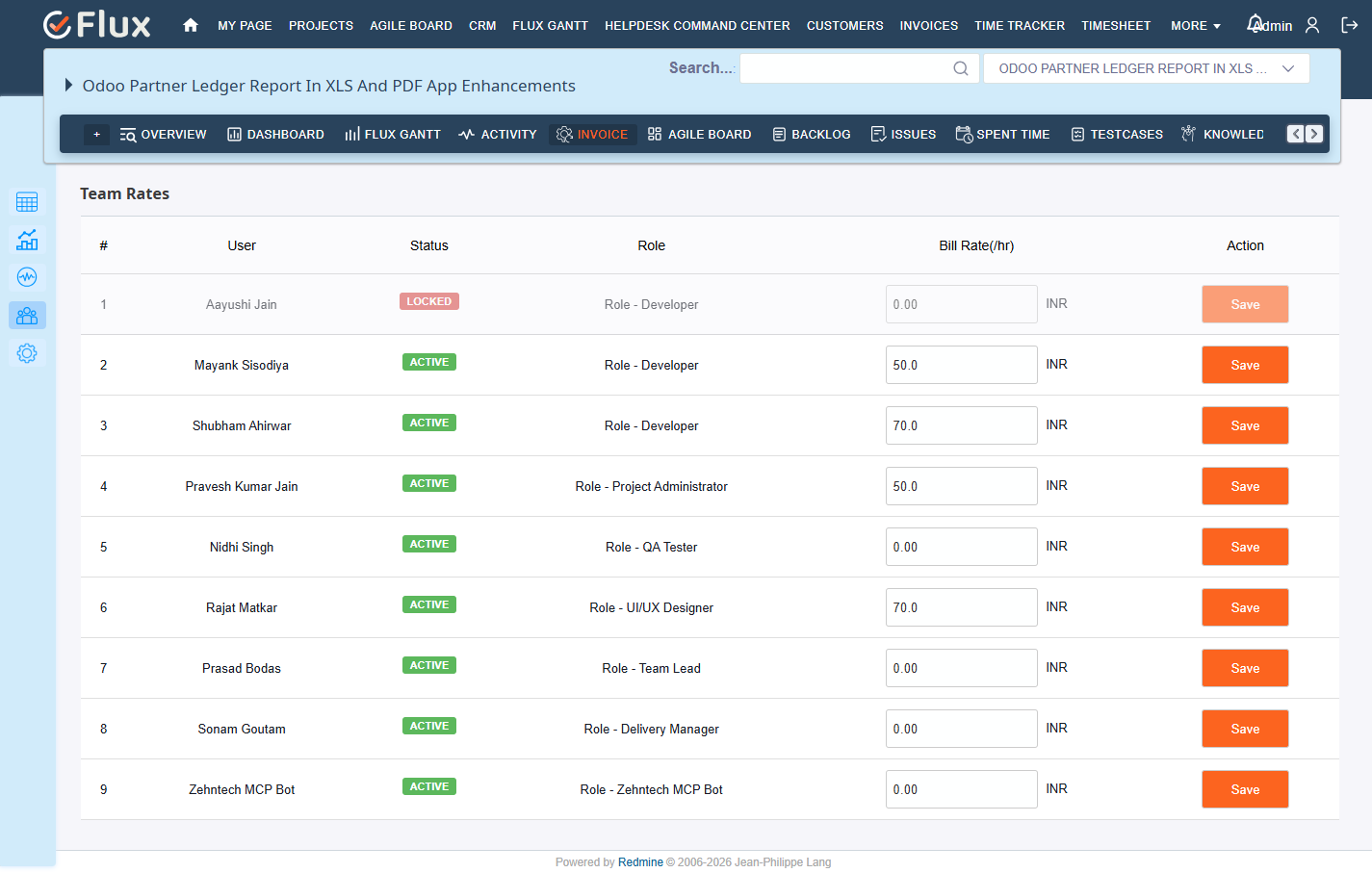Click the logout icon
This screenshot has height=873, width=1372.
[x=1350, y=25]
